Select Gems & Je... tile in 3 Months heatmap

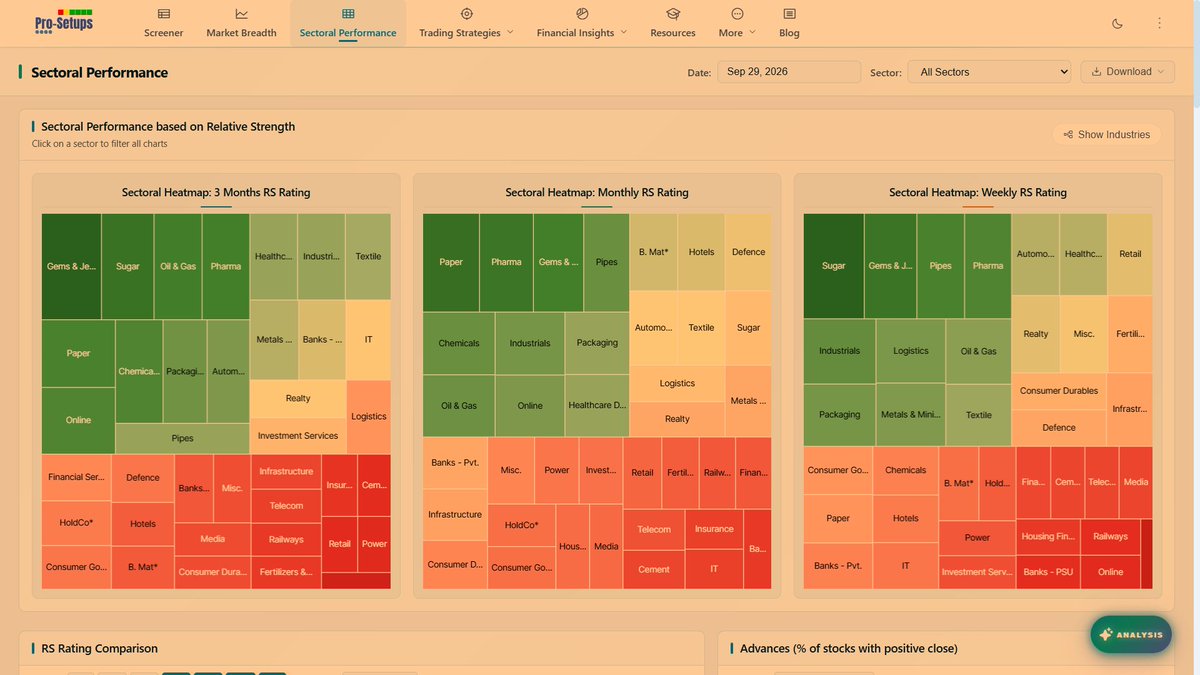[71, 267]
